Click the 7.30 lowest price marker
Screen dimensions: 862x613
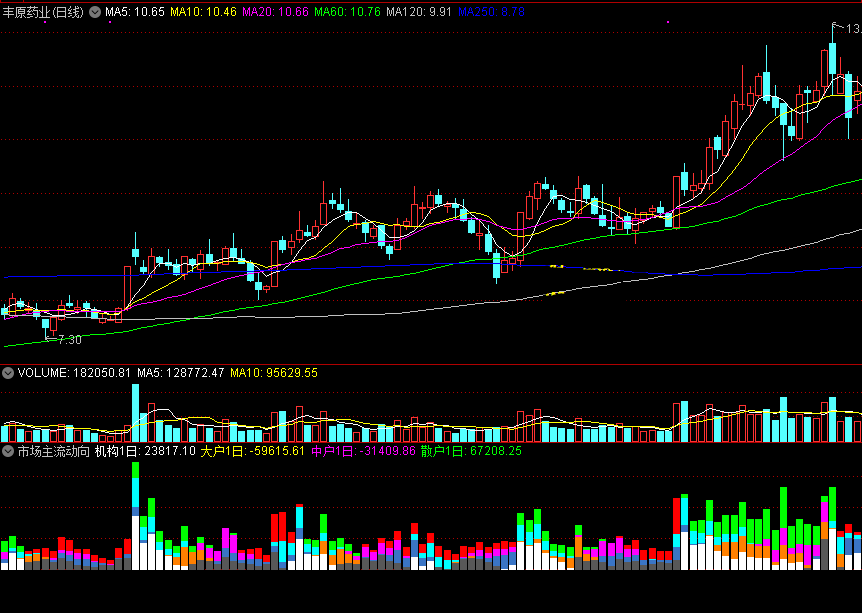(64, 340)
